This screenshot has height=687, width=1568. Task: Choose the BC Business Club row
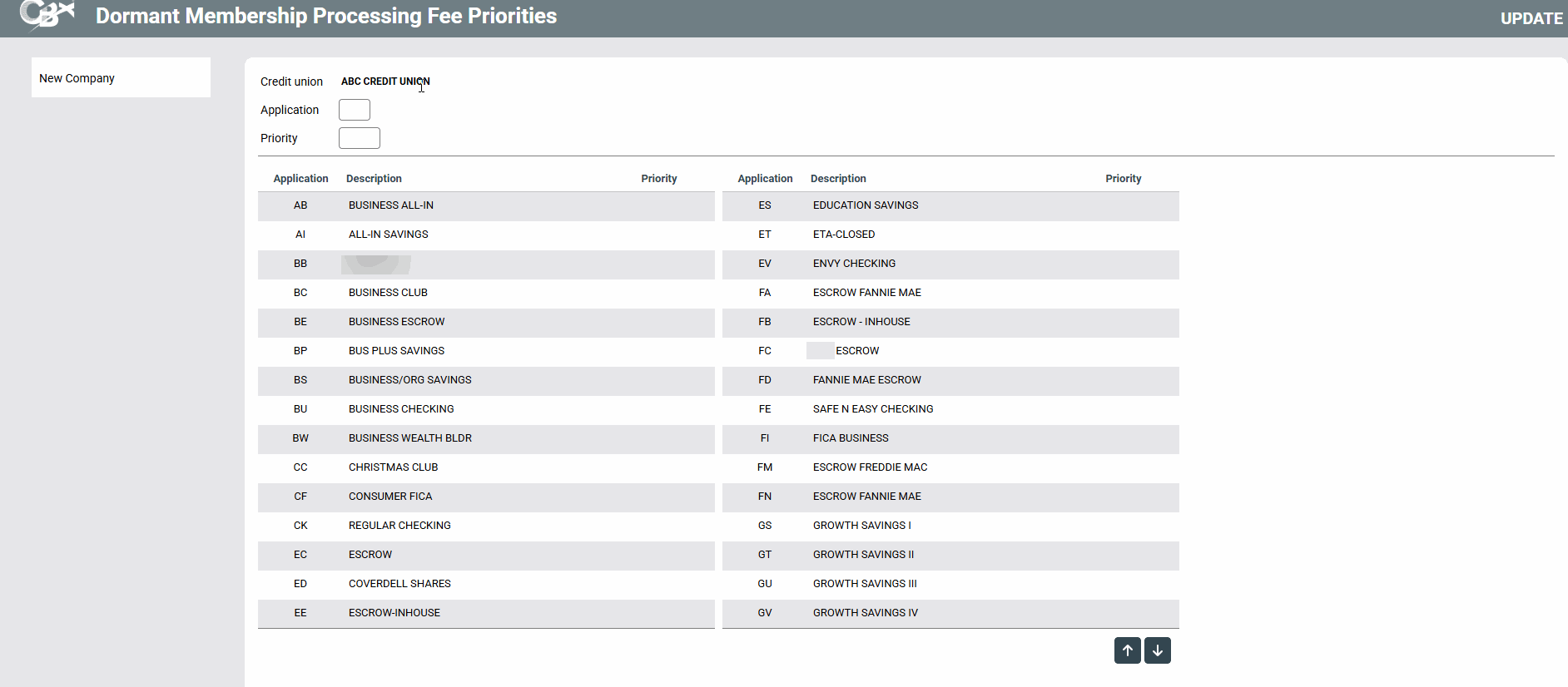(x=485, y=293)
